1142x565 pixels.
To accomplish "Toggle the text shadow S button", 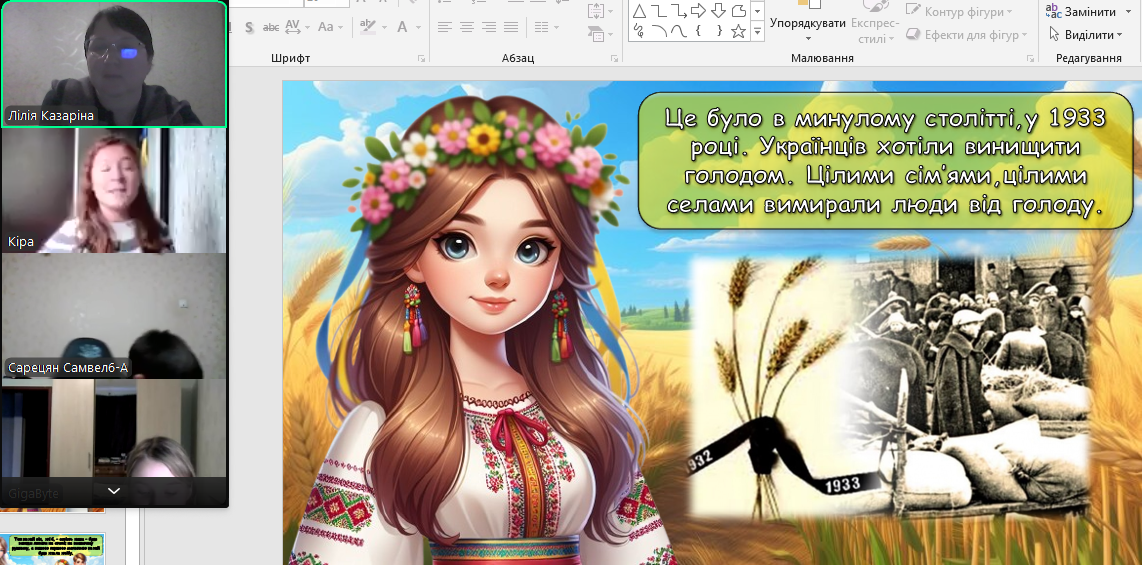I will click(249, 28).
